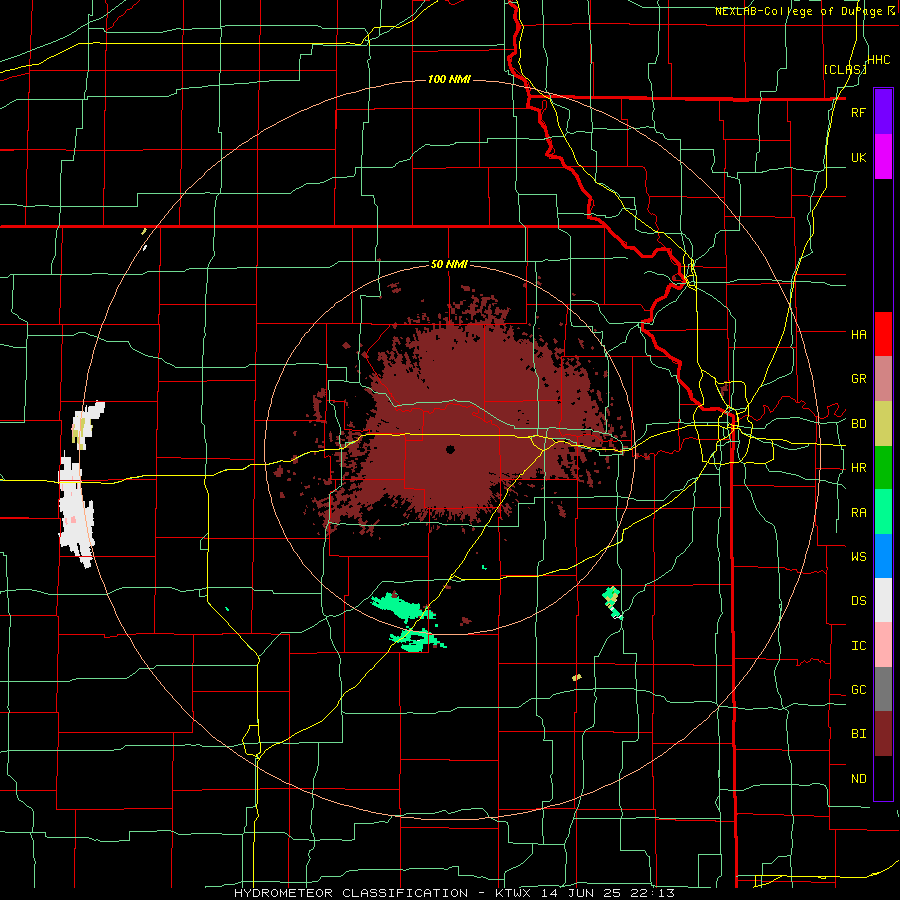Click the RA legend label
The width and height of the screenshot is (900, 900).
pos(858,513)
